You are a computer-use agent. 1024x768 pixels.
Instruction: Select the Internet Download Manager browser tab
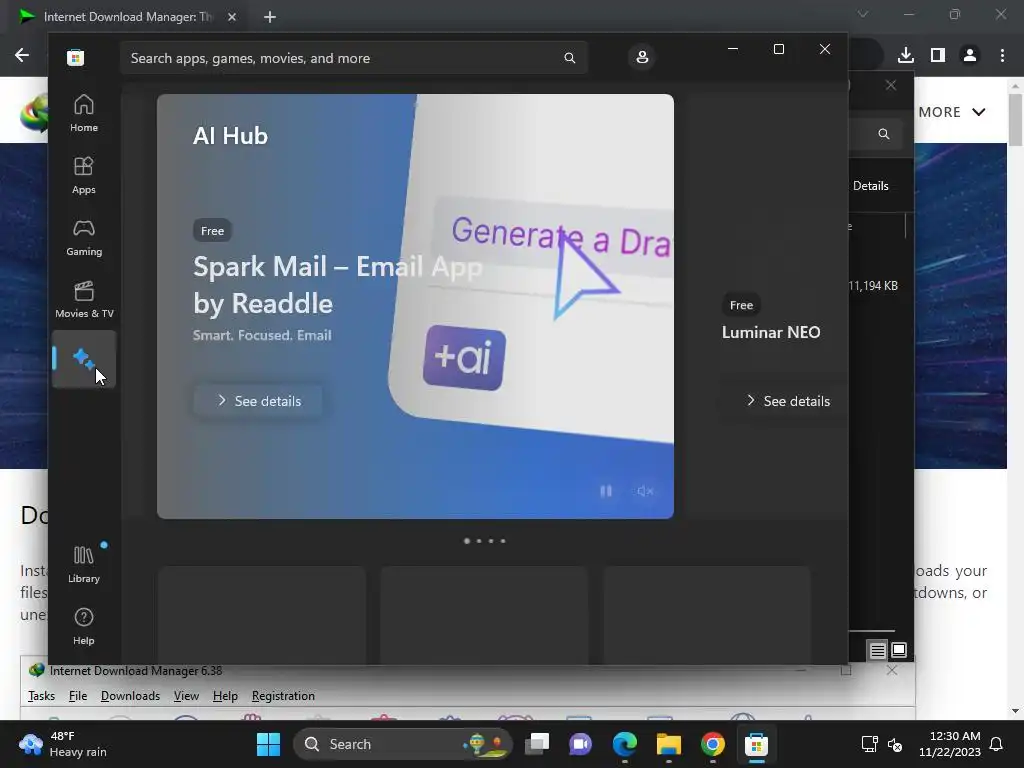(128, 17)
